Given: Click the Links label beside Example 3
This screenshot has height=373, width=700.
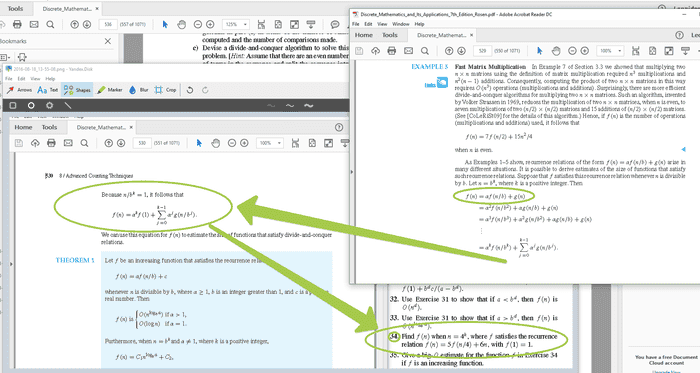Looking at the screenshot, I should coord(430,85).
